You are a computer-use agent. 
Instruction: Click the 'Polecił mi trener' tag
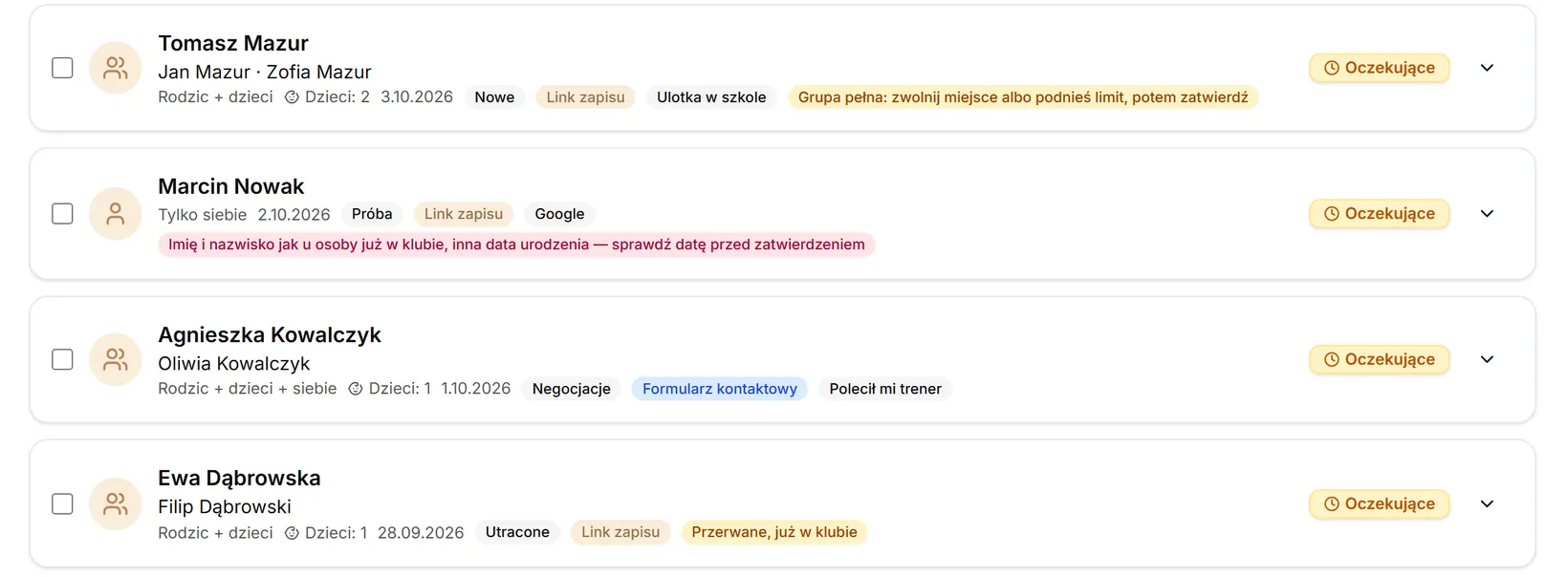click(885, 389)
